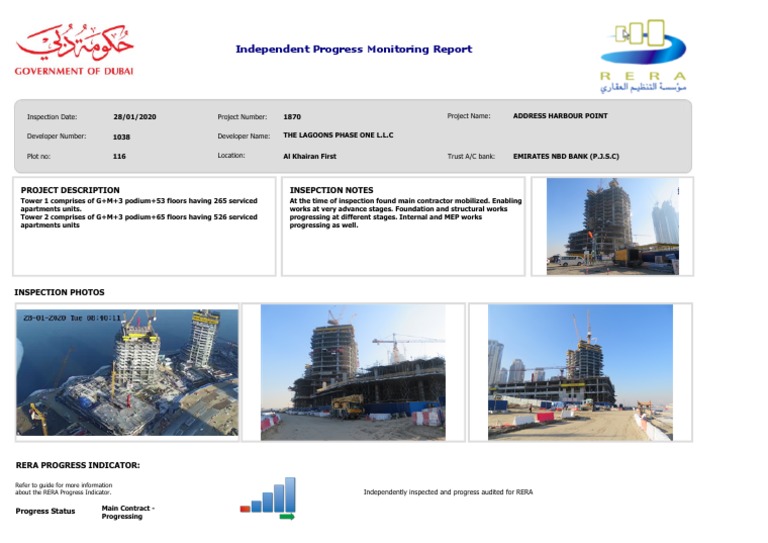Click the 'Main Contract - Progressing' status value
768x543 pixels.
tap(128, 512)
